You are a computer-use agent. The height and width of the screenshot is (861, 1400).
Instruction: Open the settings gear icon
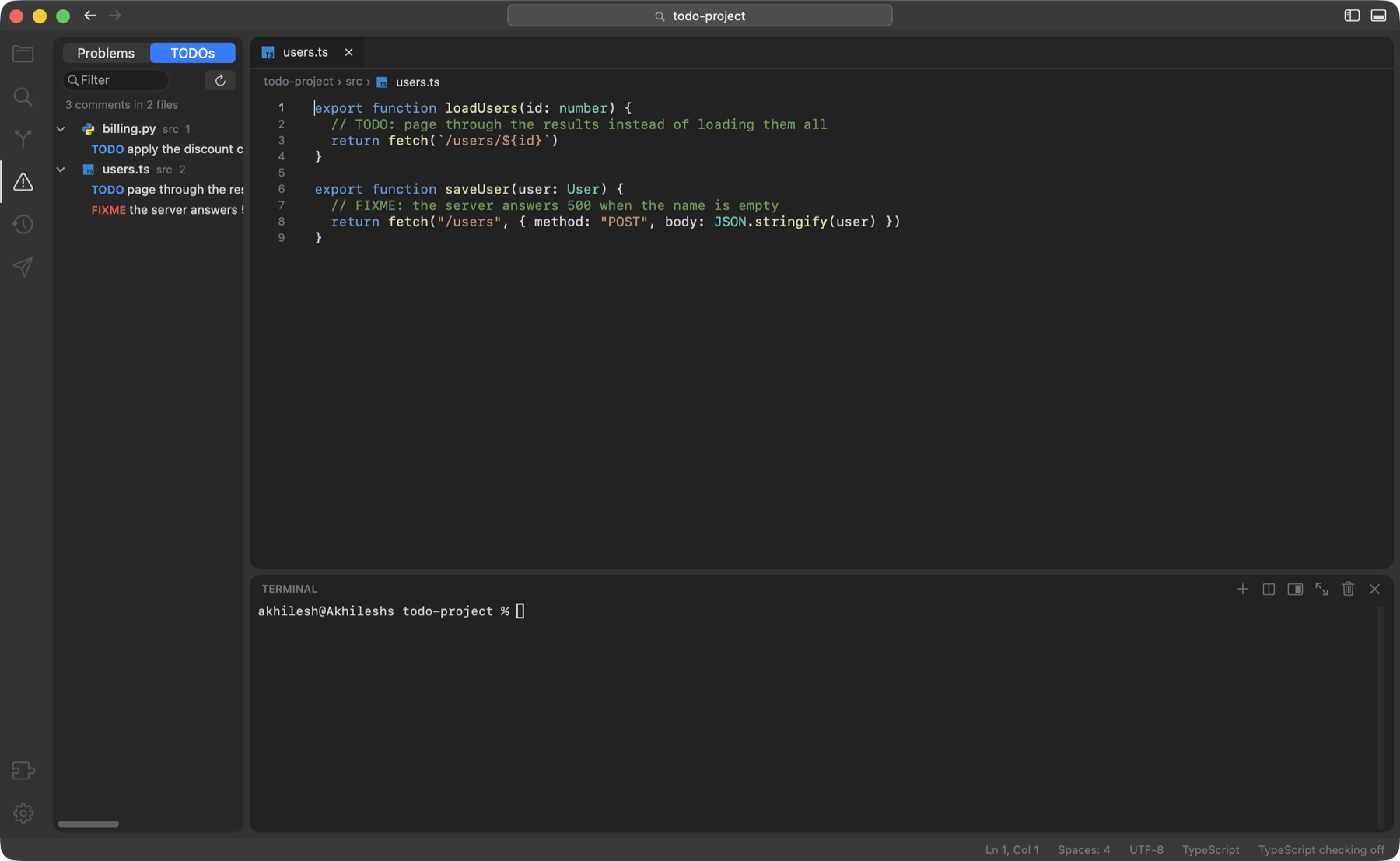pyautogui.click(x=23, y=813)
